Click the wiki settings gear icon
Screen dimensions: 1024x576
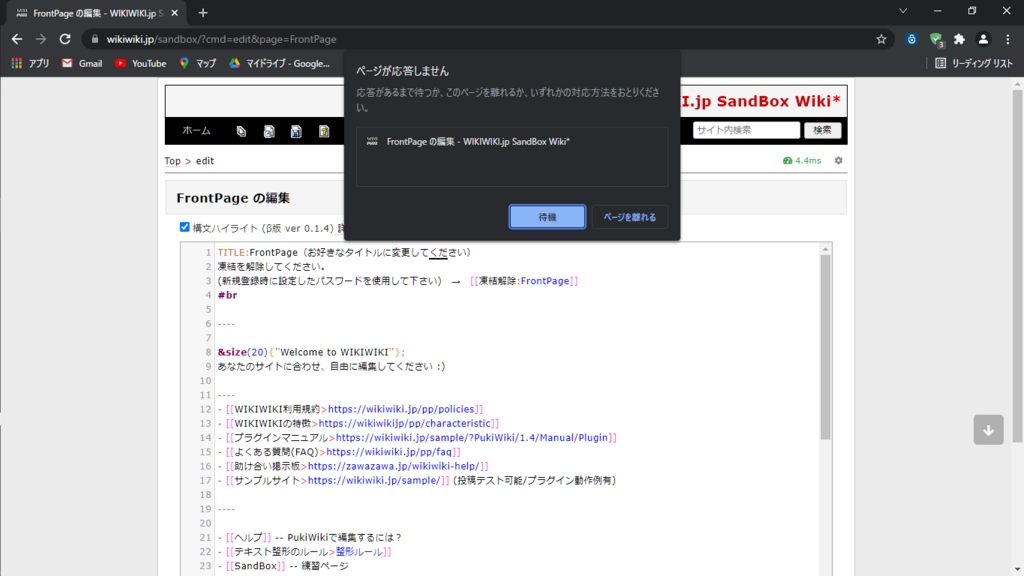(x=838, y=161)
